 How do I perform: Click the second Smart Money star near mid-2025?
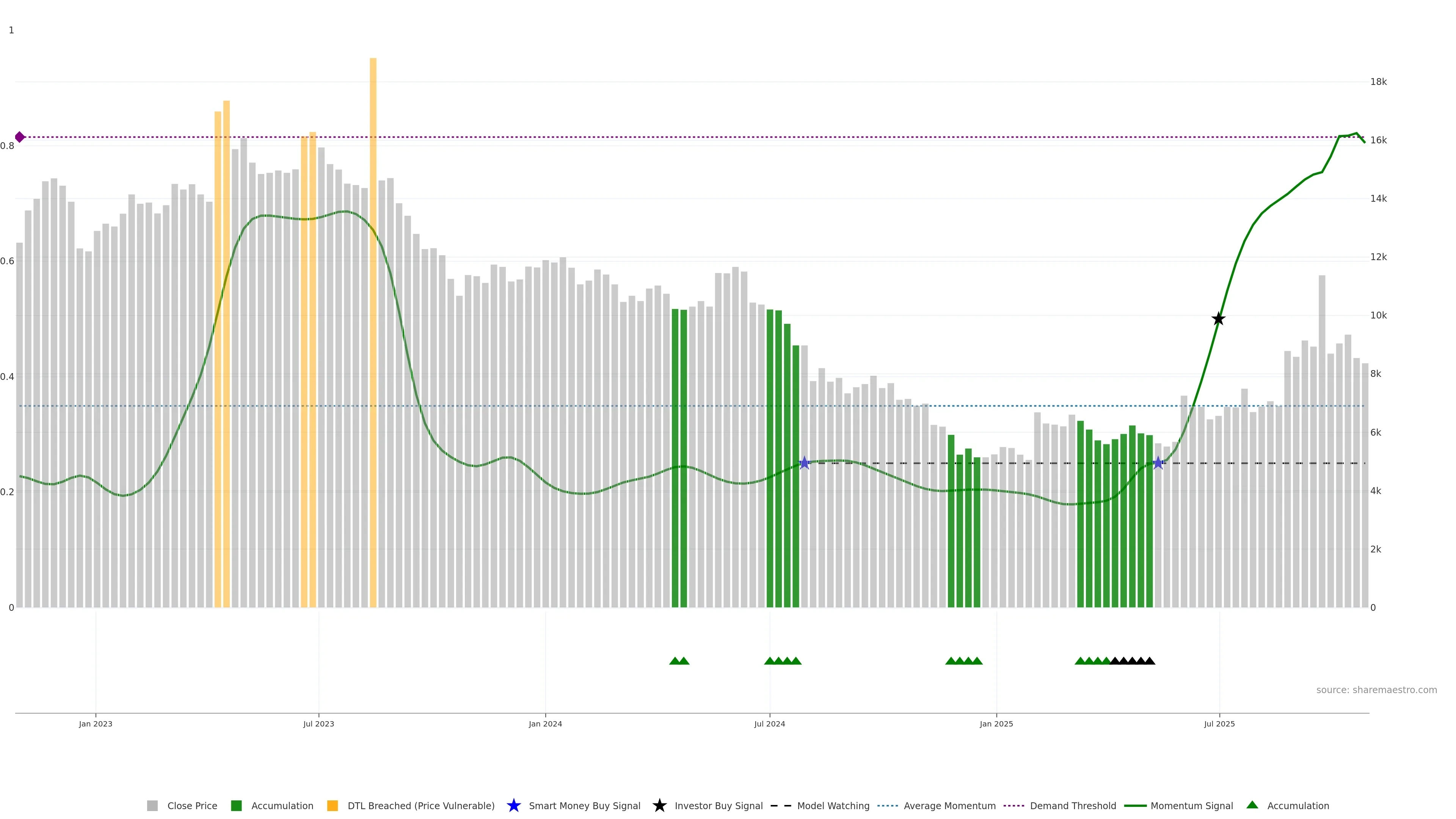1158,463
